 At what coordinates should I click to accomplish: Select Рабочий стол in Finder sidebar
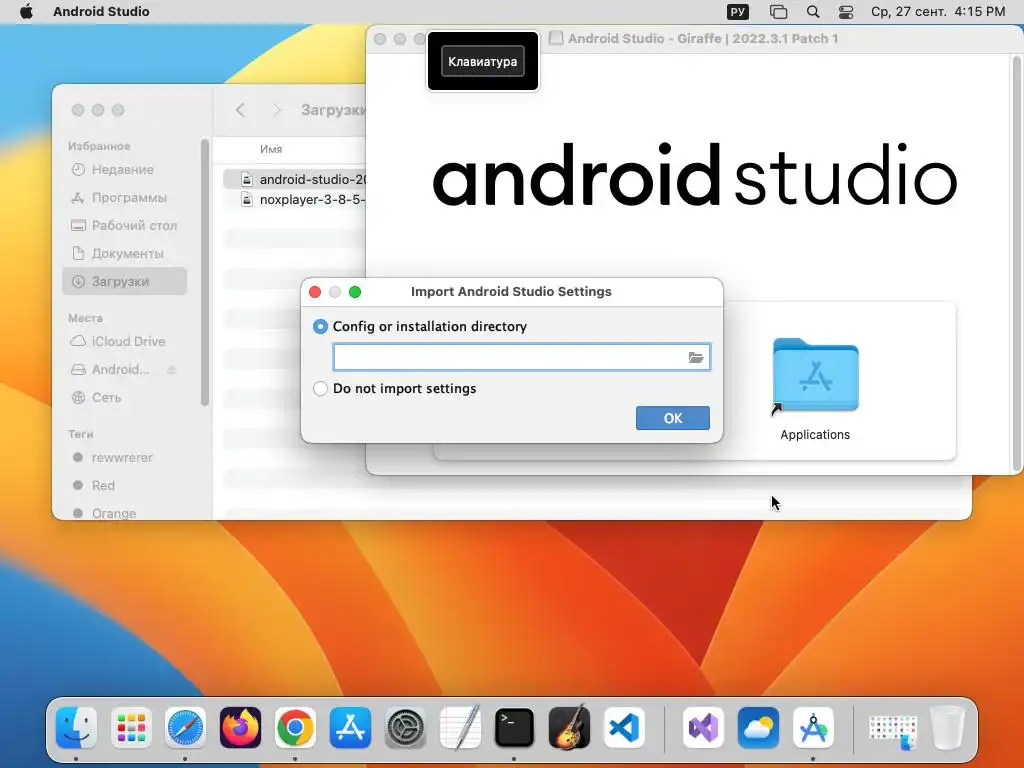point(124,226)
